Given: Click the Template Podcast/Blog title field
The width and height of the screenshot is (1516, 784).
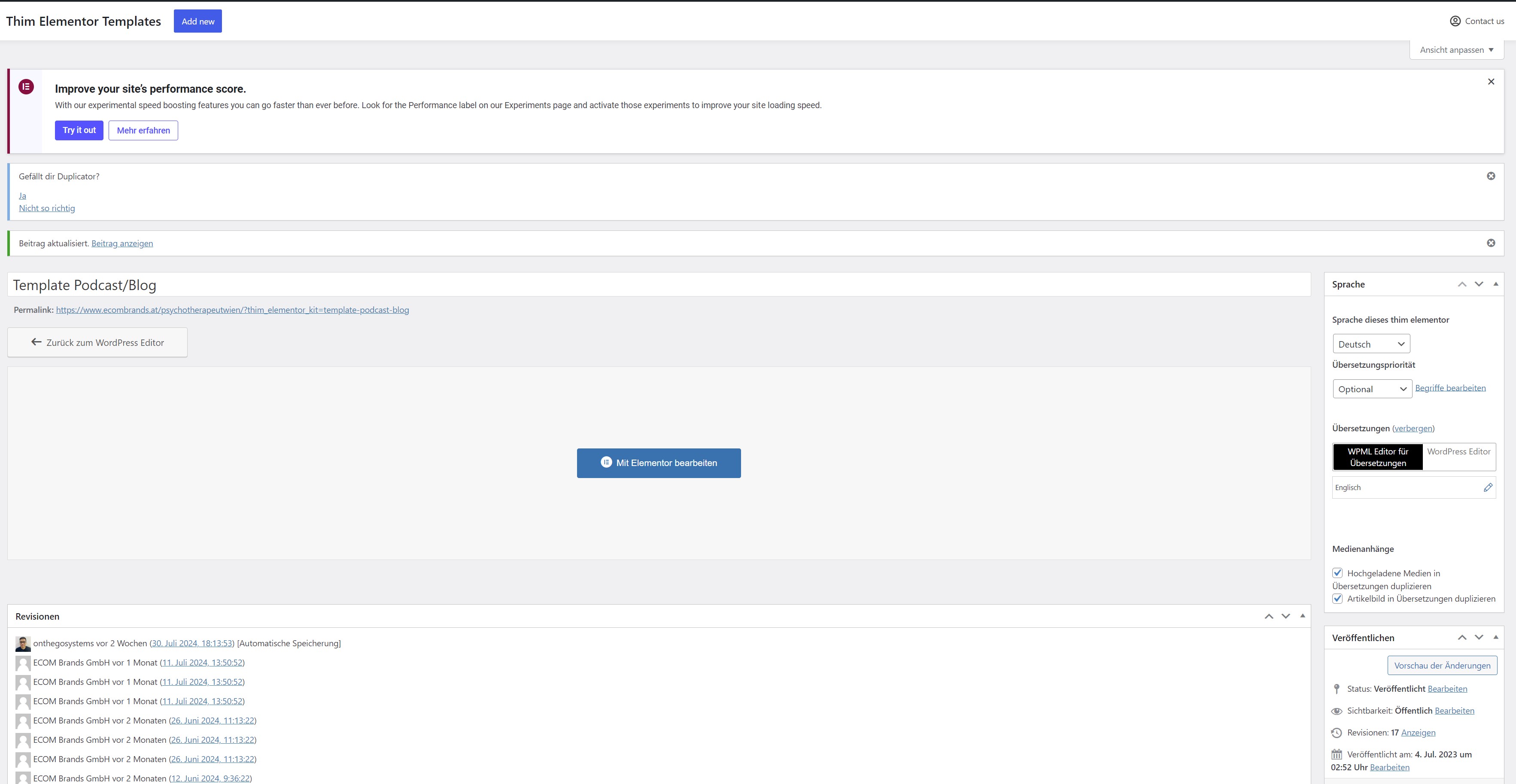Looking at the screenshot, I should (x=659, y=285).
